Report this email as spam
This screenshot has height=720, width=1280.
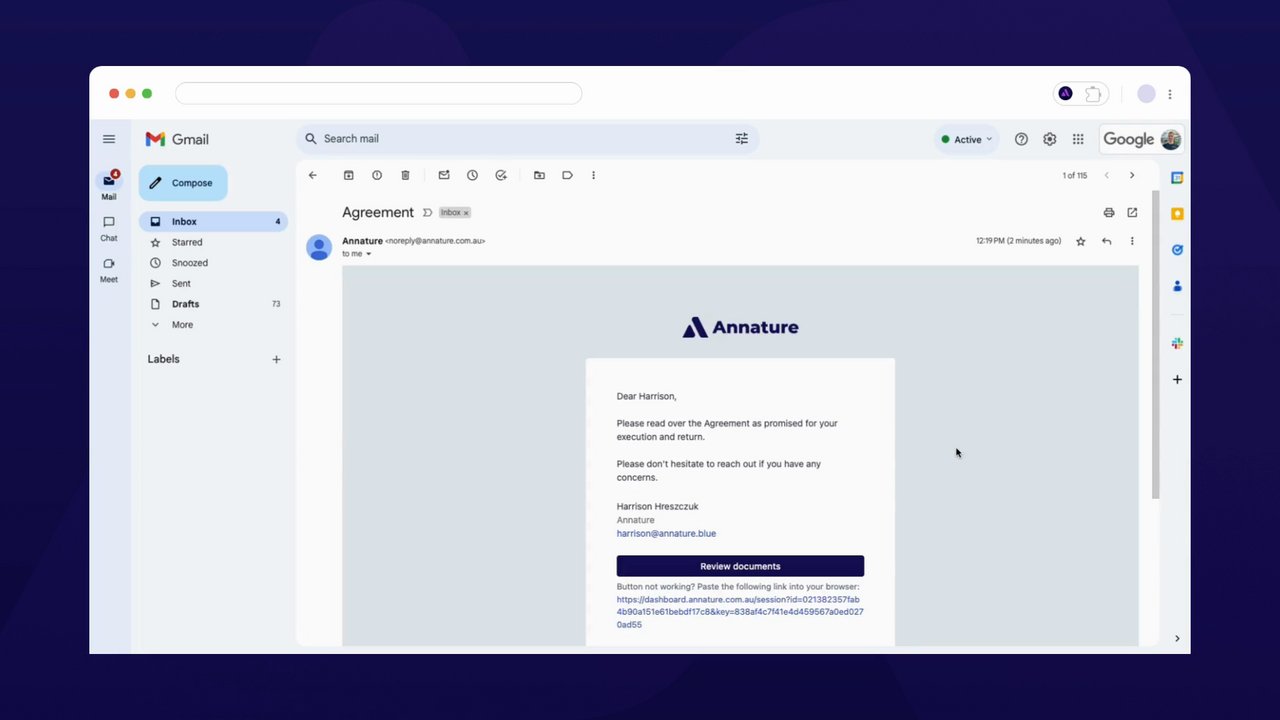(377, 175)
